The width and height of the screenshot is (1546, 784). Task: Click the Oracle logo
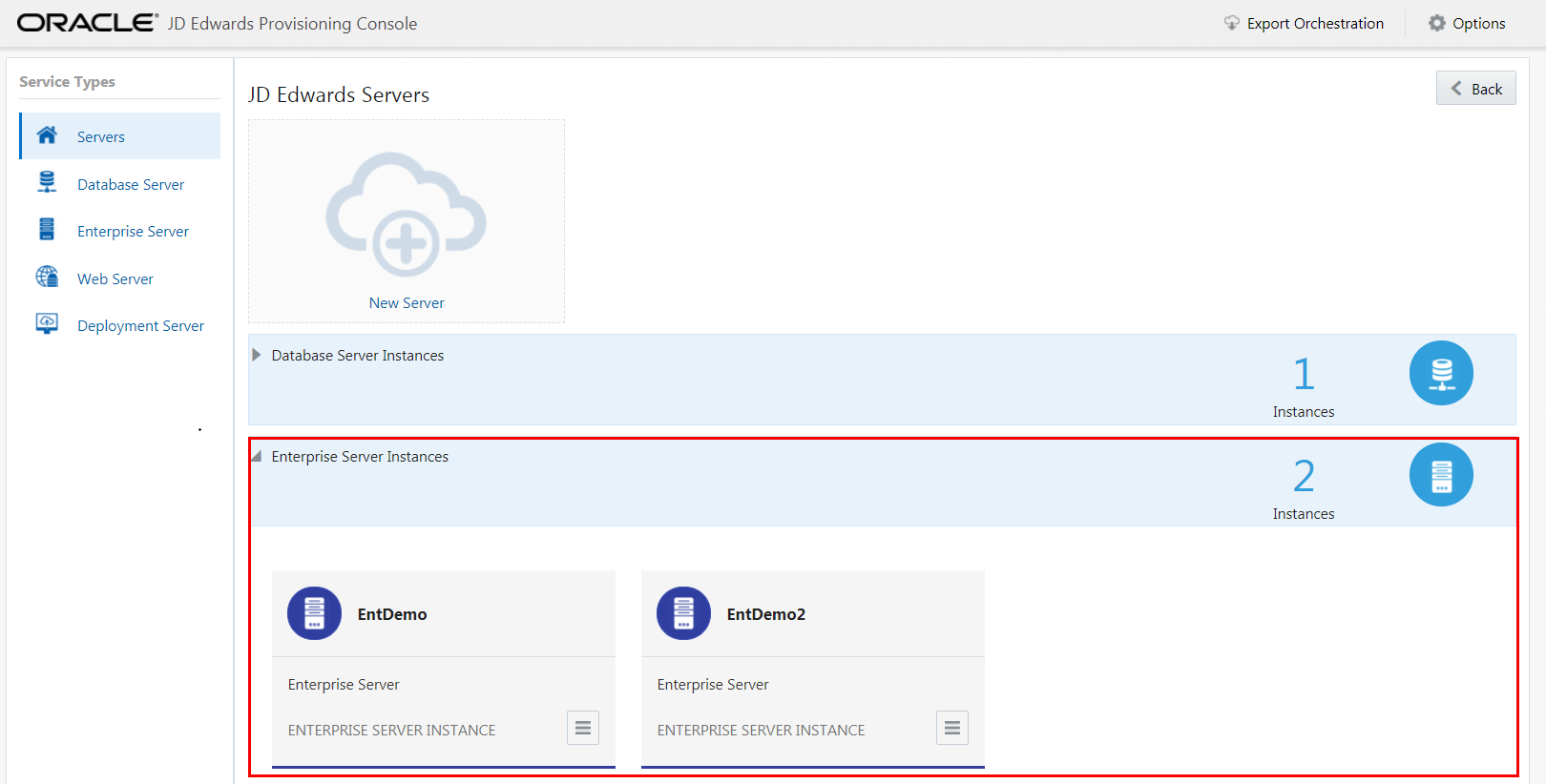[x=88, y=23]
